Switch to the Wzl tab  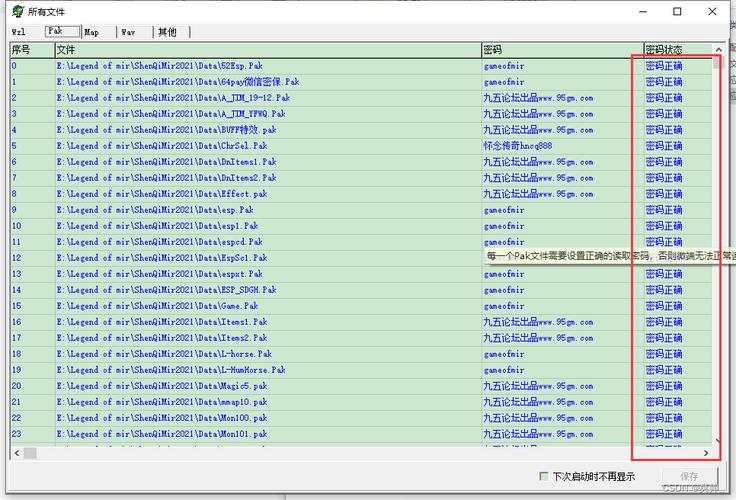[19, 32]
